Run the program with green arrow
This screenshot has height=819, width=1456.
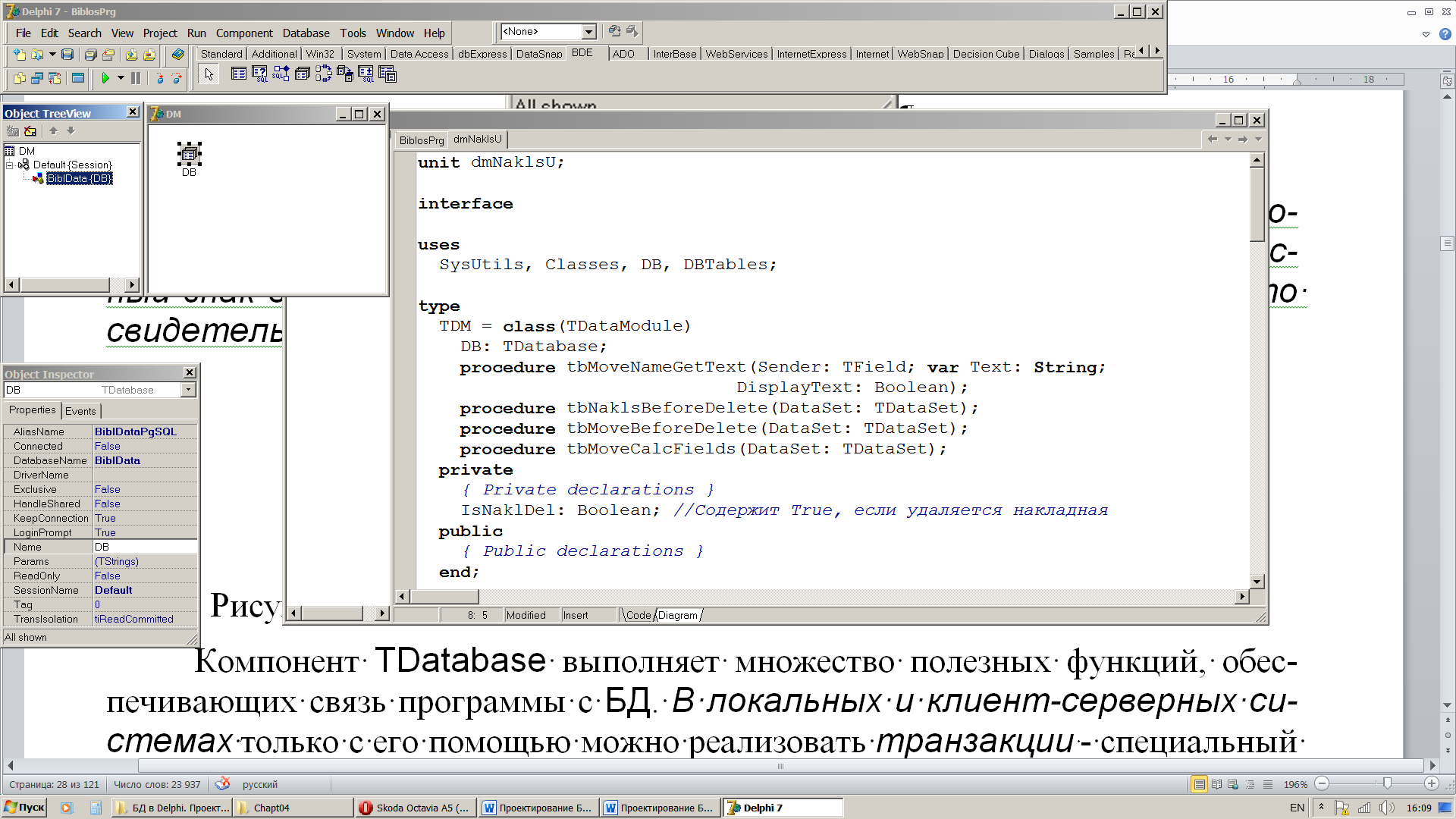[x=106, y=78]
